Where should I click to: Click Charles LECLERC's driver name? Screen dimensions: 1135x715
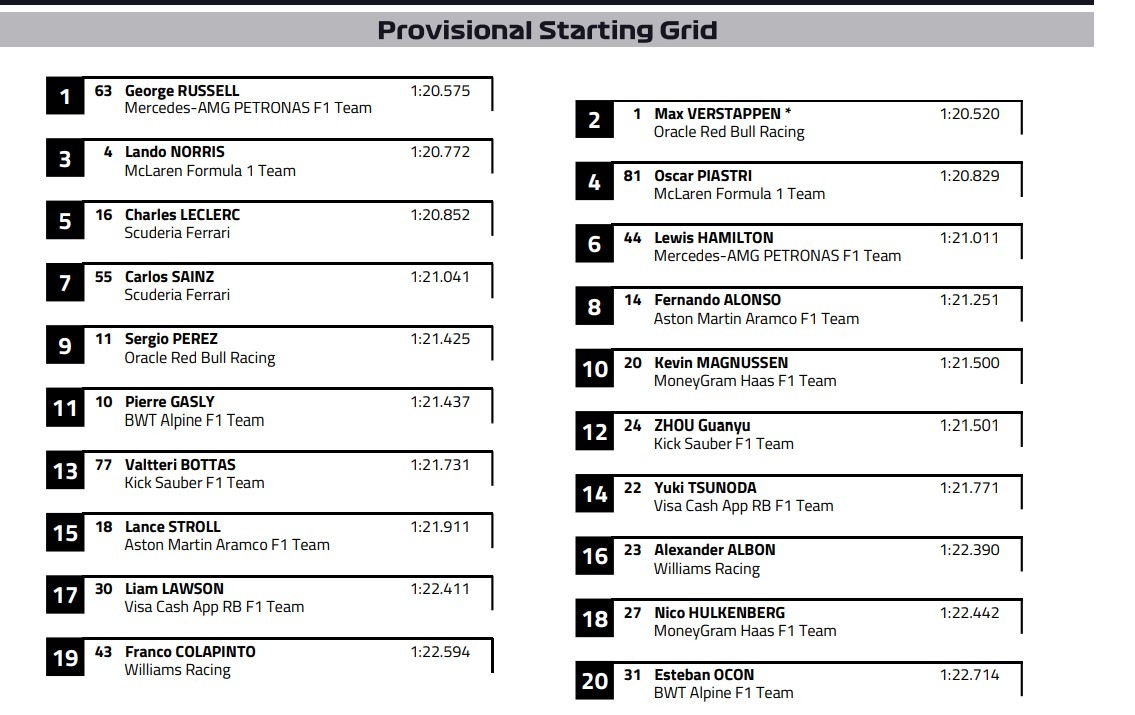pyautogui.click(x=182, y=214)
